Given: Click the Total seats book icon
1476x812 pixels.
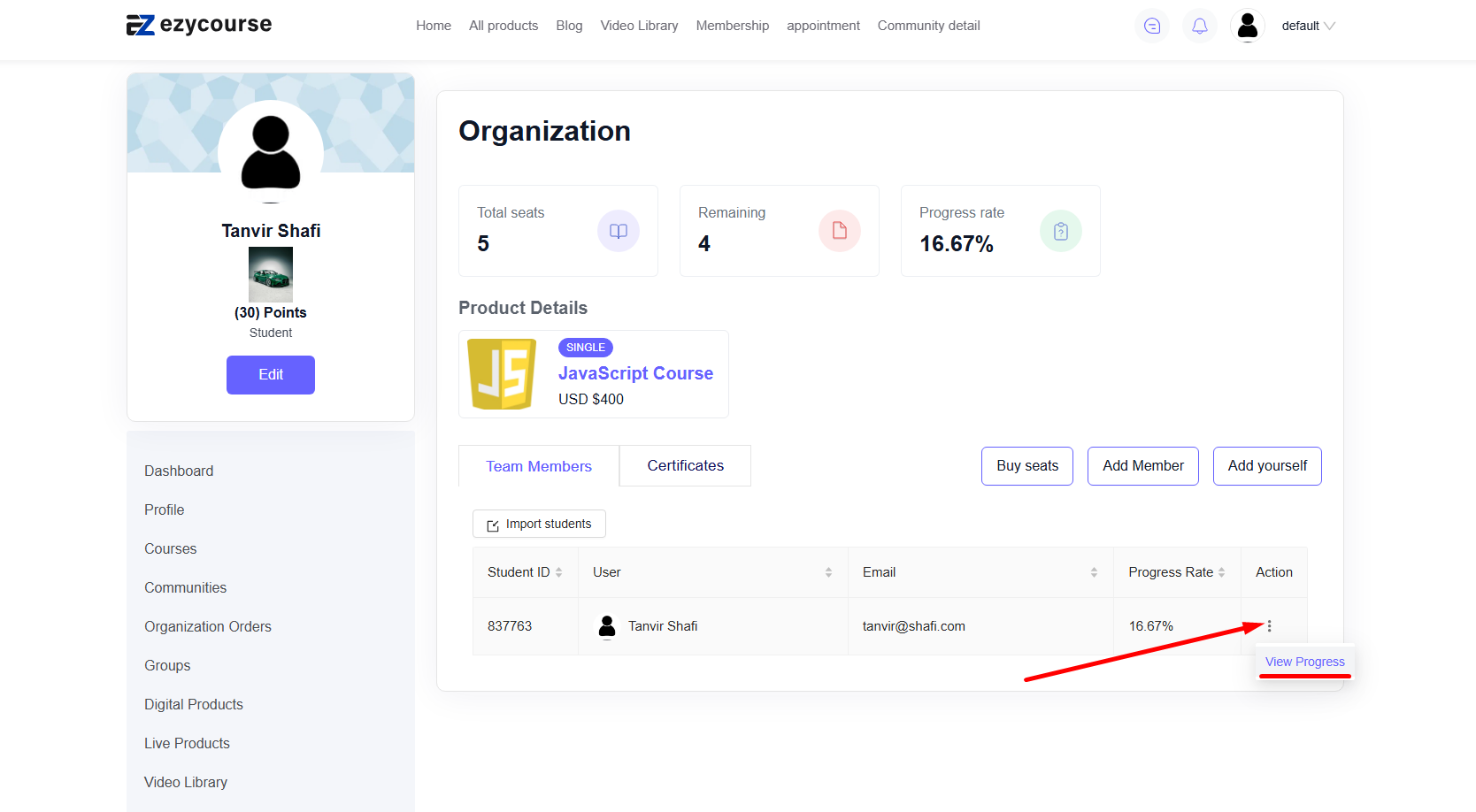Looking at the screenshot, I should [x=618, y=231].
